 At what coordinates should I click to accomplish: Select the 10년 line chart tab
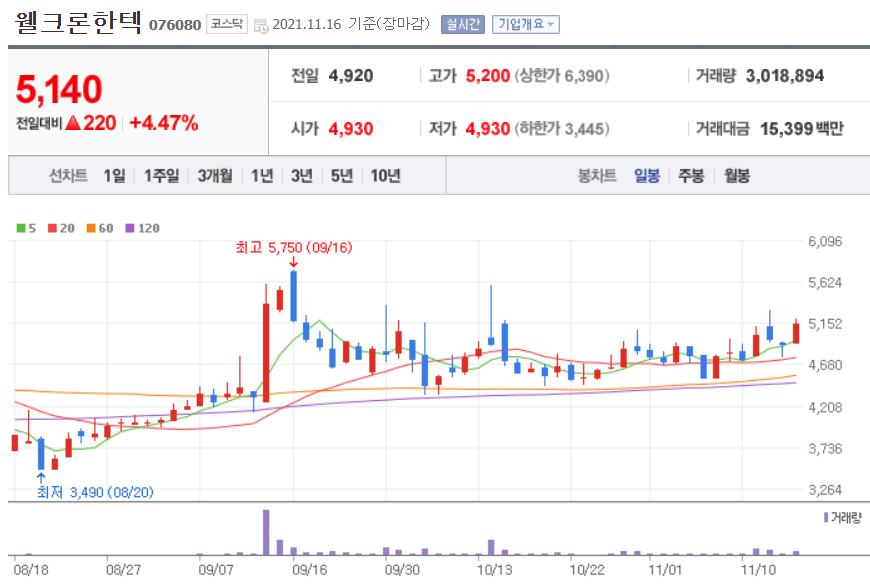[386, 176]
